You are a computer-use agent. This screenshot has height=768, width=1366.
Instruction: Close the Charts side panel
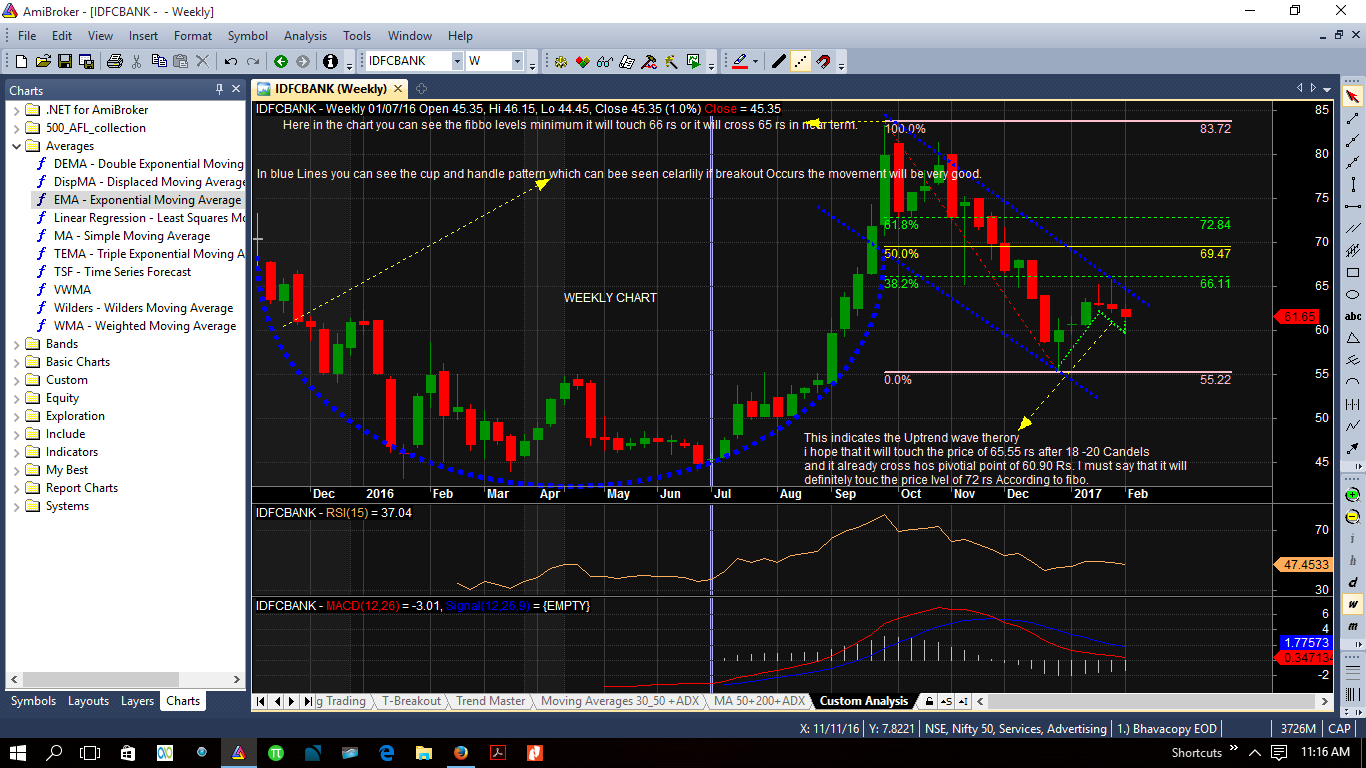[236, 89]
